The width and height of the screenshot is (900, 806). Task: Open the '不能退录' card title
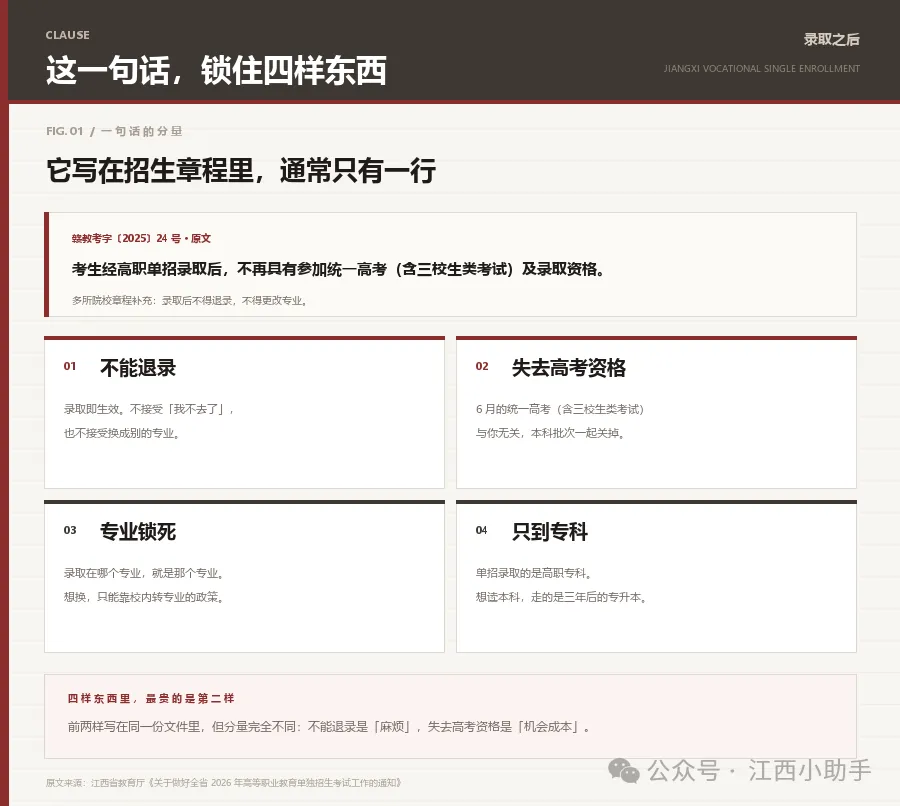[x=138, y=367]
